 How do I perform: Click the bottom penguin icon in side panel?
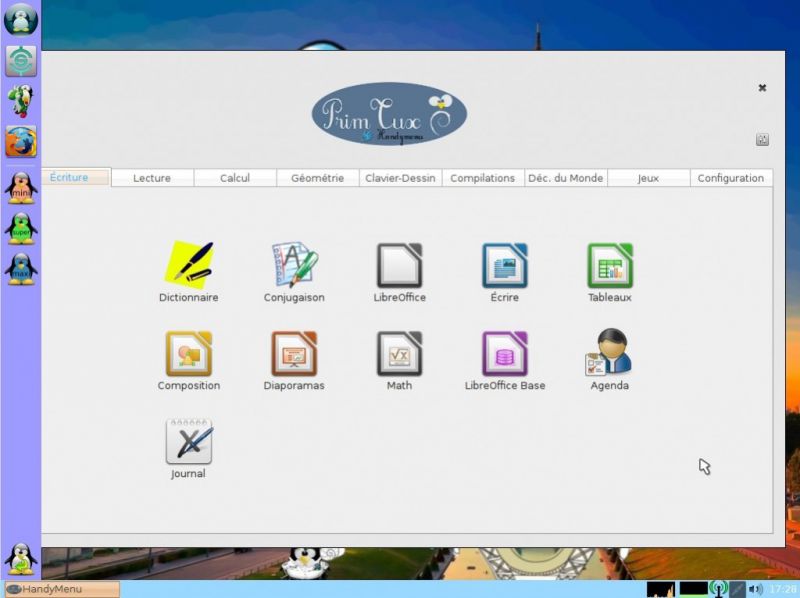pyautogui.click(x=21, y=559)
